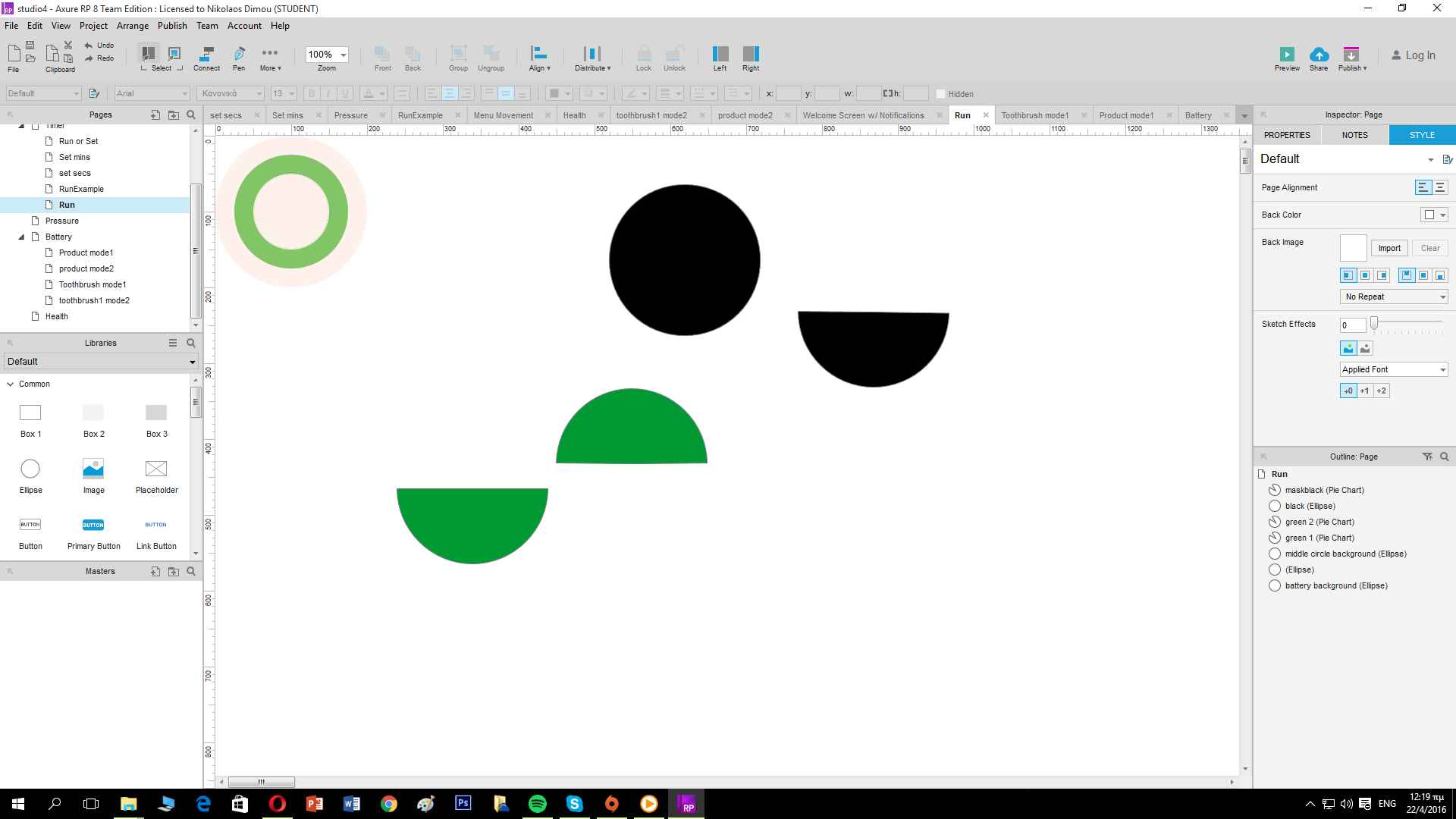Open the Publish toolbar icon

[1351, 54]
